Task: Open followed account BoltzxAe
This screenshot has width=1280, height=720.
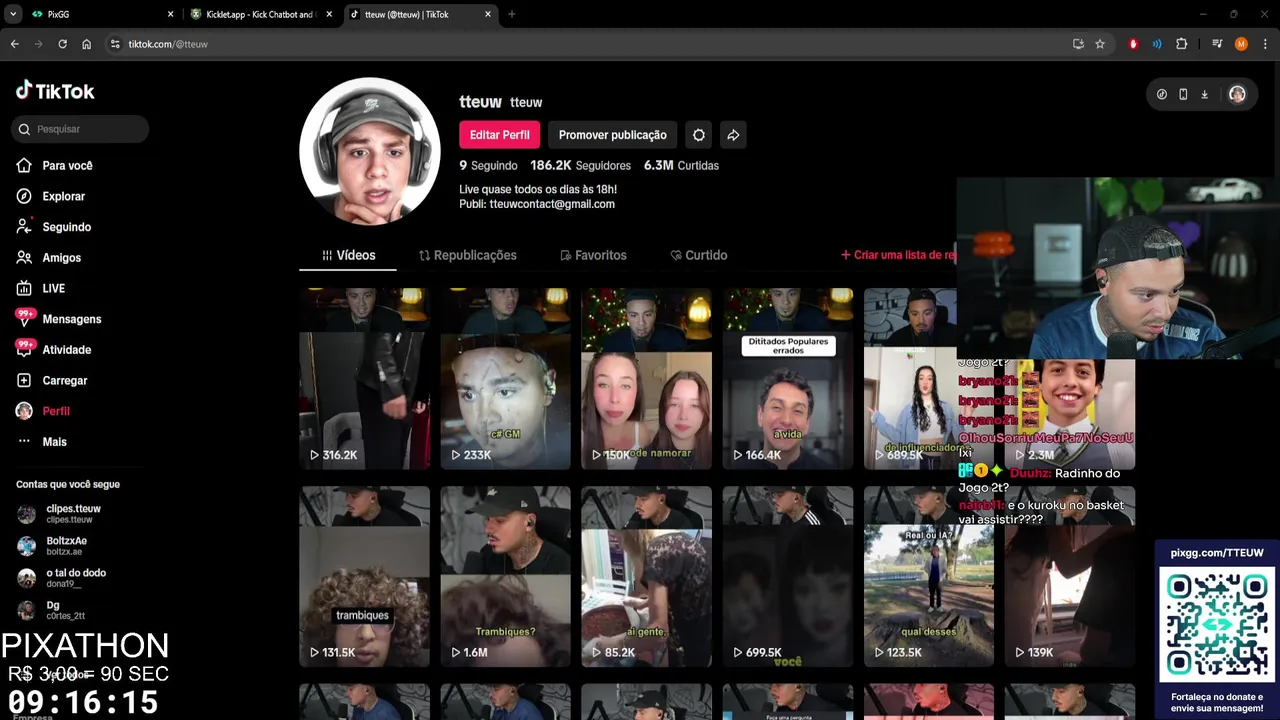Action: coord(52,546)
